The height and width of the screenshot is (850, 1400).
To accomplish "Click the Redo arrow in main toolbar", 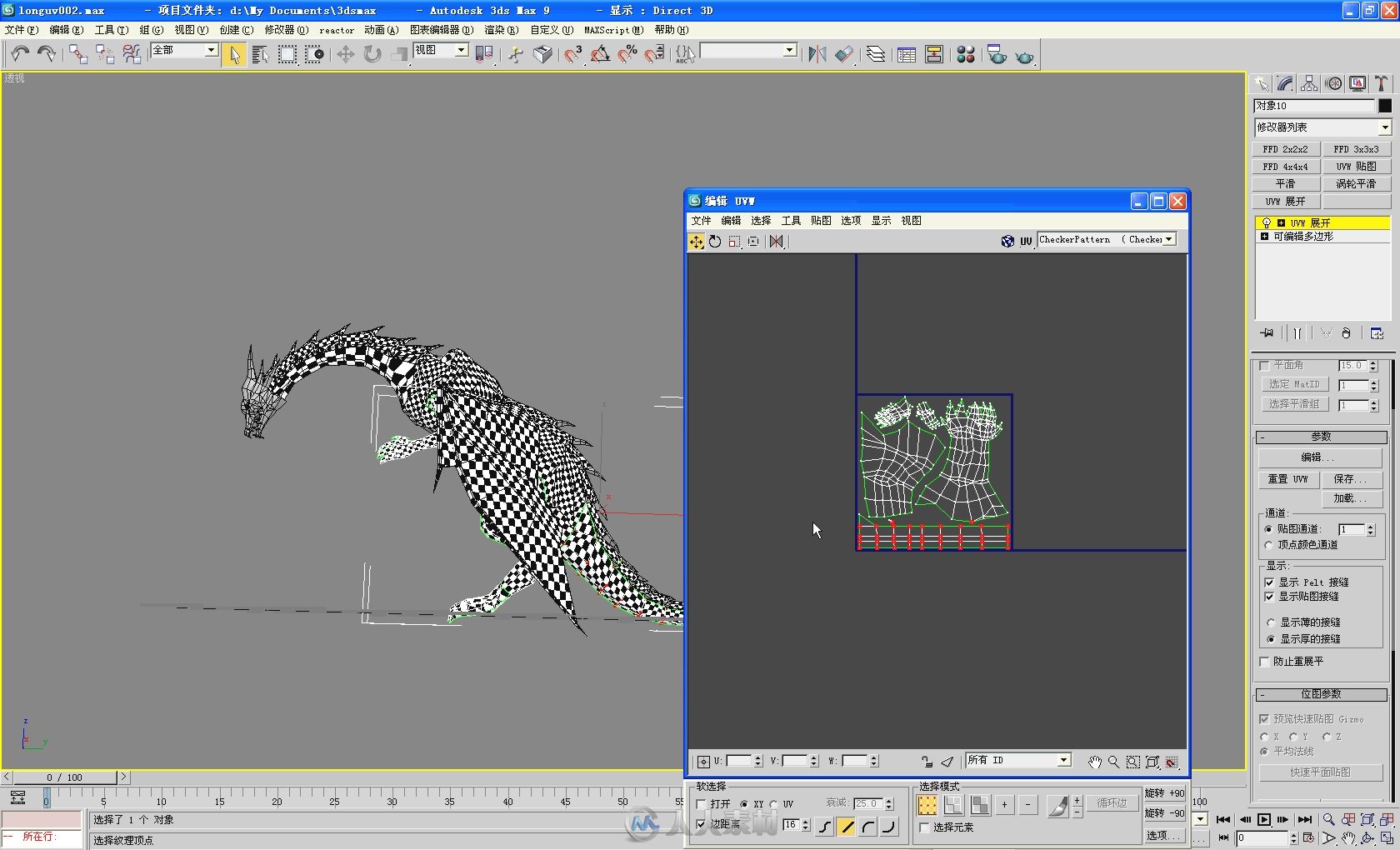I will pos(47,55).
